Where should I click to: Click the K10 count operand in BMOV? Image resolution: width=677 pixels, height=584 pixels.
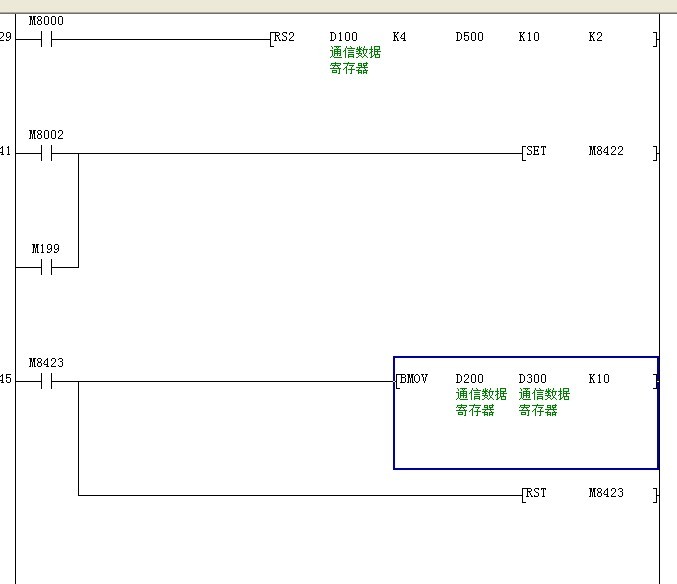tap(599, 379)
